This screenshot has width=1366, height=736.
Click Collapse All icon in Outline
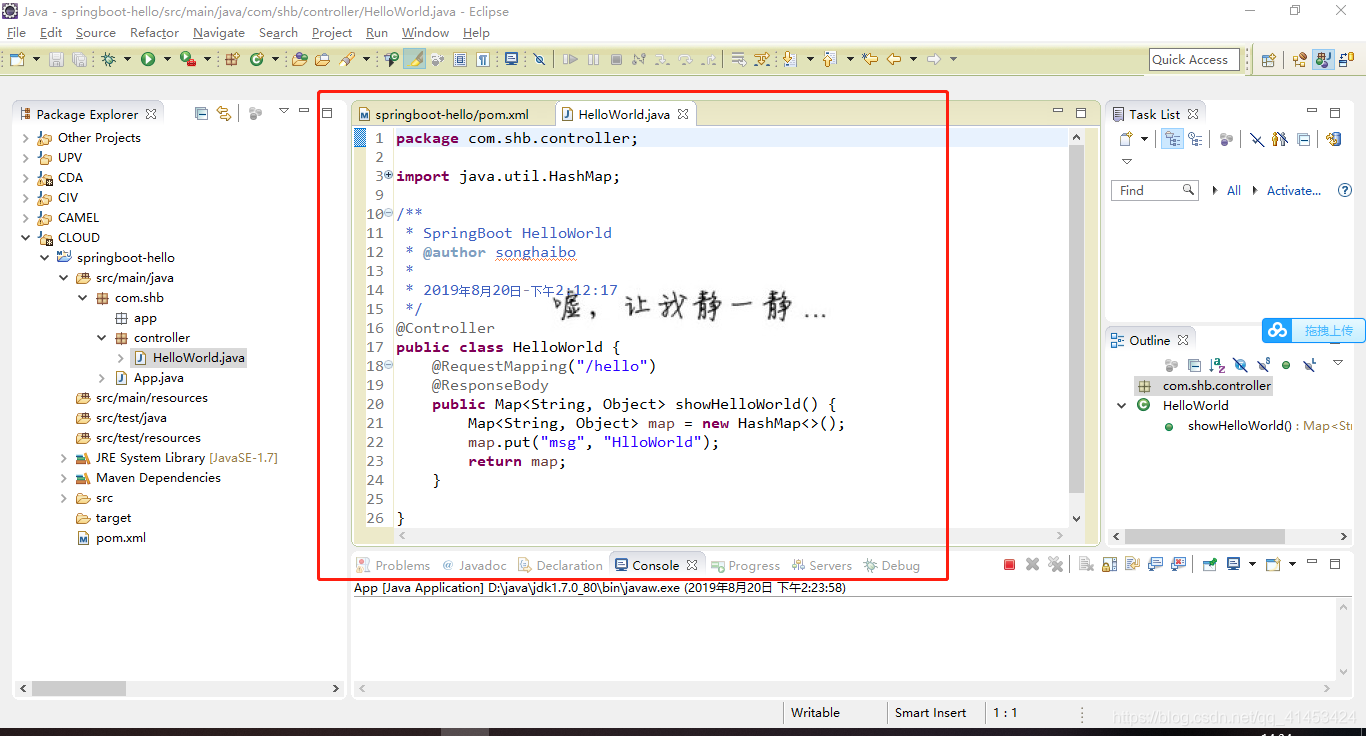point(1194,365)
